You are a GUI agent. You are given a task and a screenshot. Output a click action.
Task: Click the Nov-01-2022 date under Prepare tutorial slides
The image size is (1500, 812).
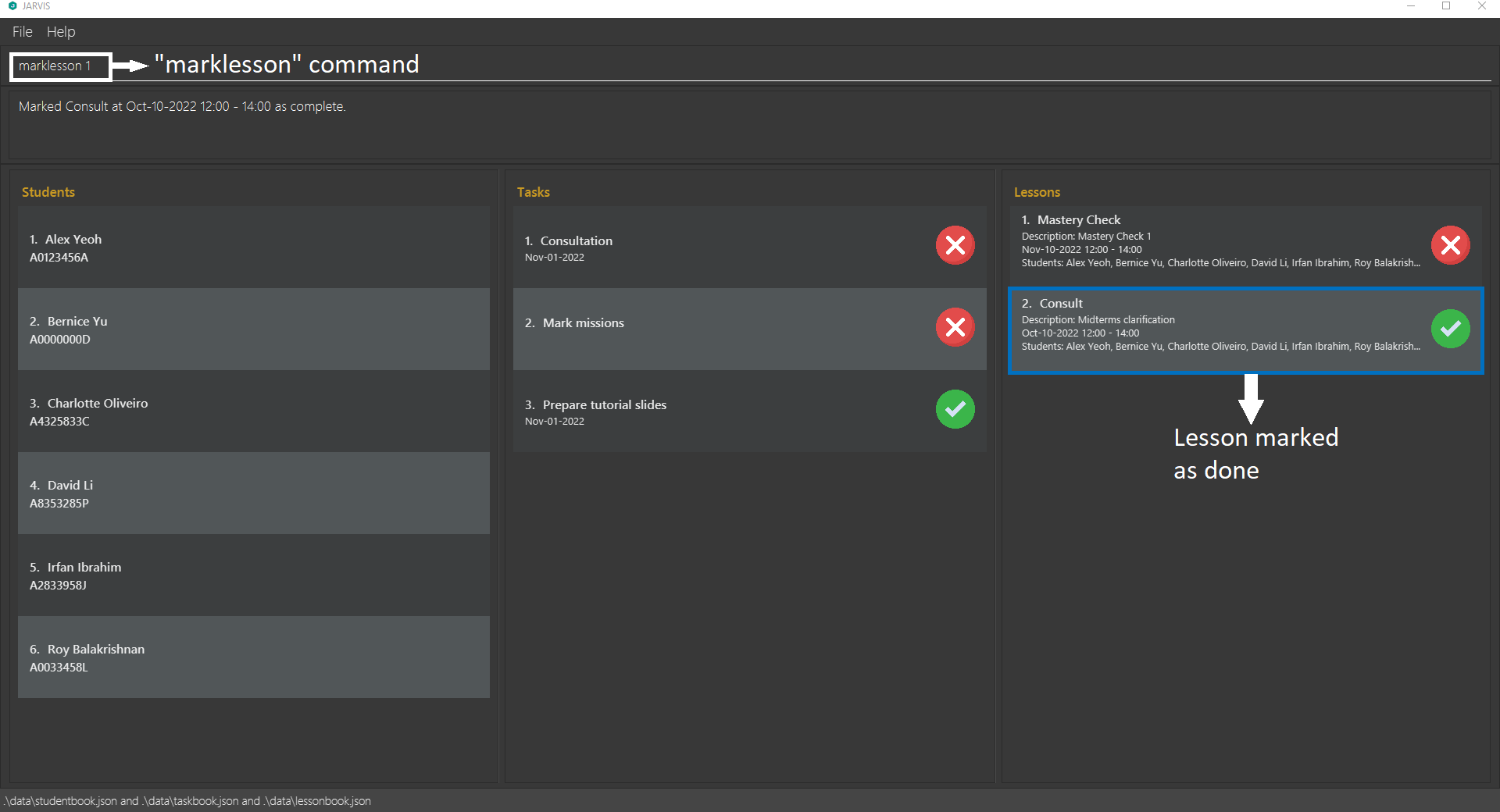point(555,422)
